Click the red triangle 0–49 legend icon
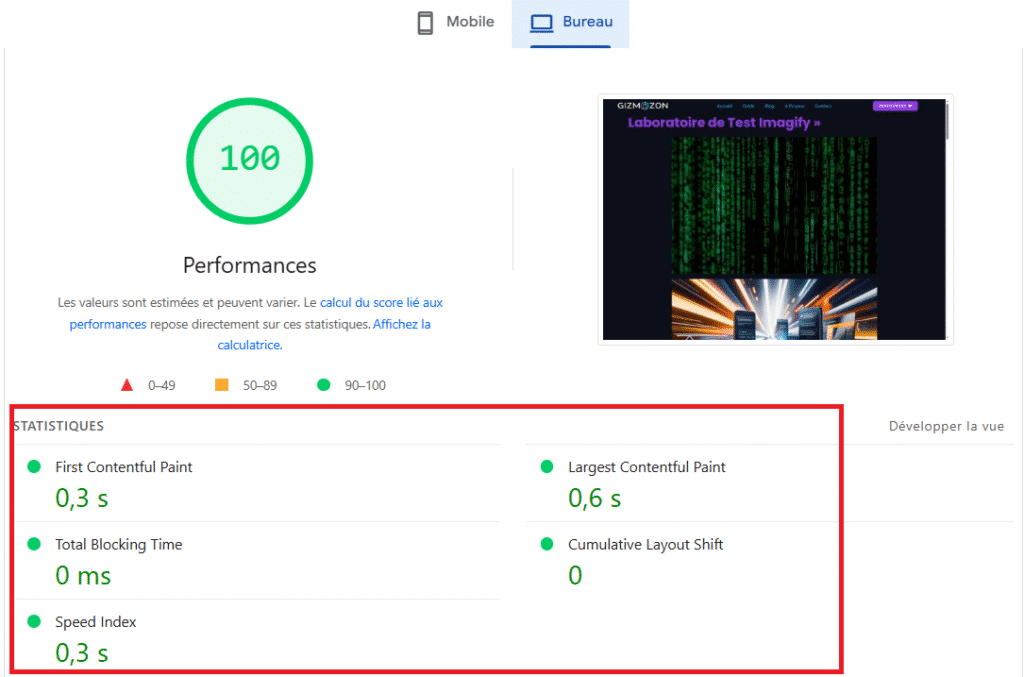 pyautogui.click(x=127, y=385)
